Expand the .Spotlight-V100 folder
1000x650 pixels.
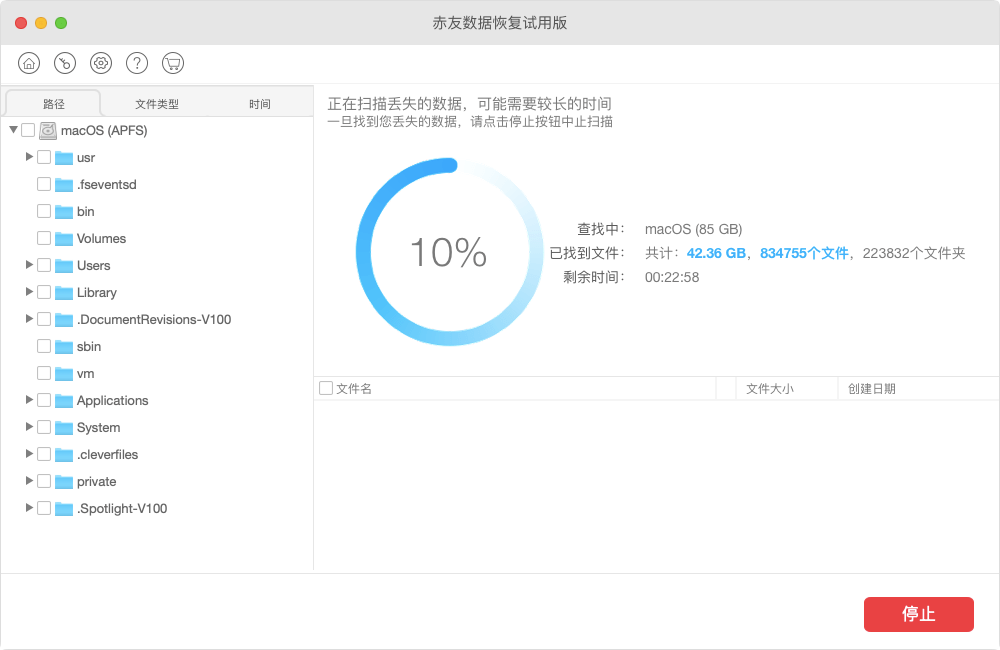(29, 507)
